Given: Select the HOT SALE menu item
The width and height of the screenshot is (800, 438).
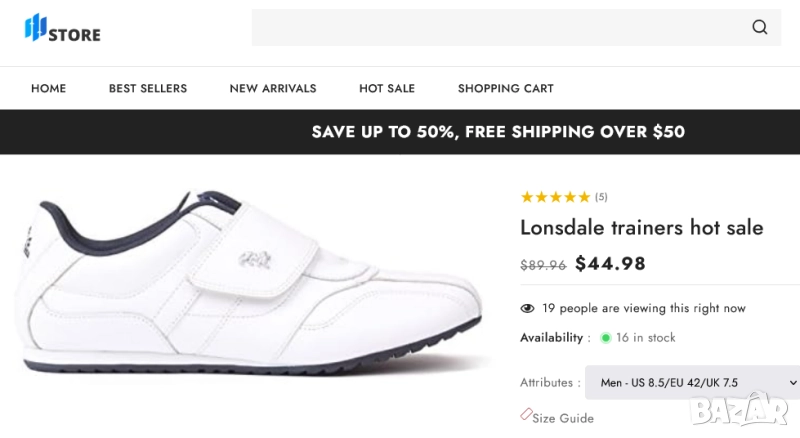Looking at the screenshot, I should pyautogui.click(x=387, y=88).
